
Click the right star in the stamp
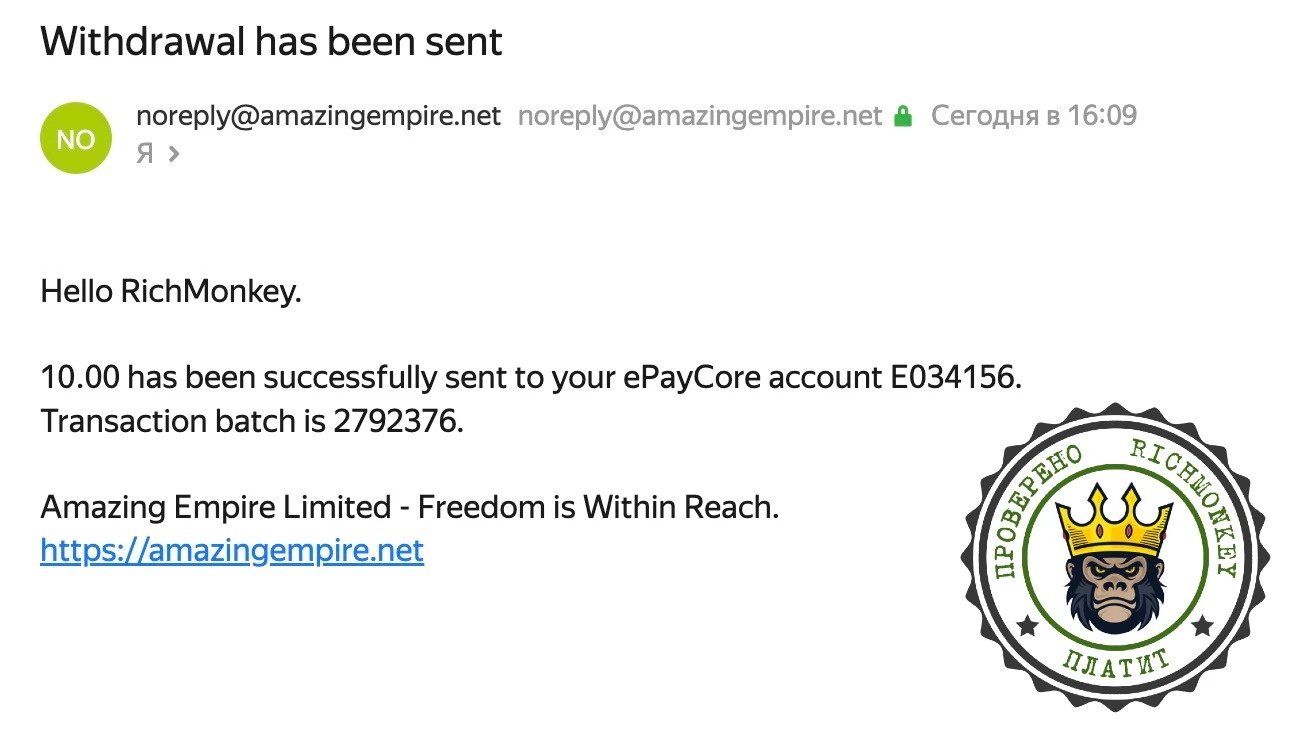(1202, 626)
